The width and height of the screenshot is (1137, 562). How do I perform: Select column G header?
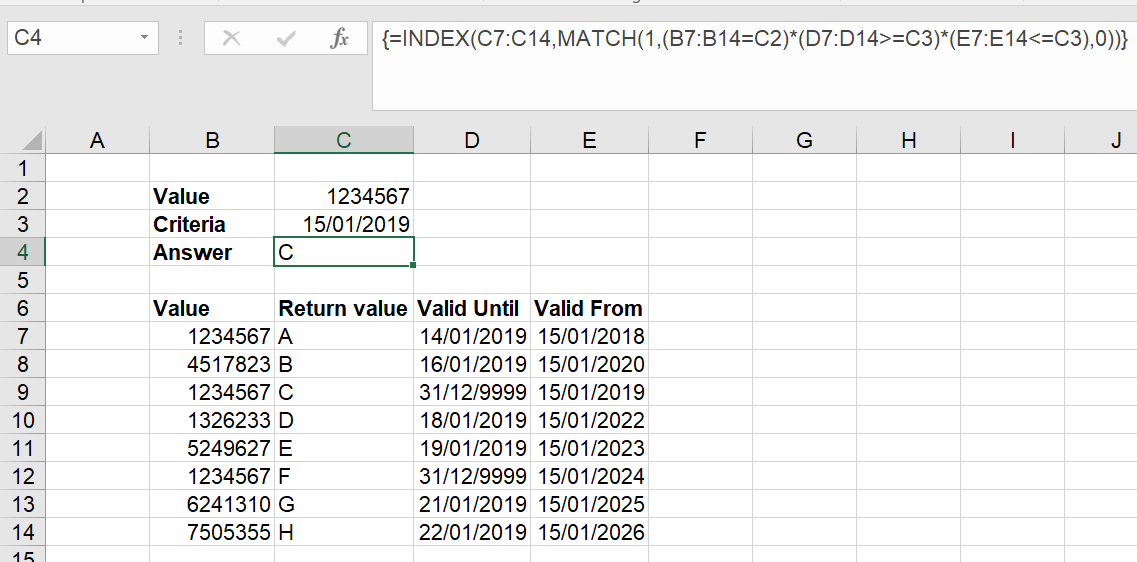coord(804,140)
